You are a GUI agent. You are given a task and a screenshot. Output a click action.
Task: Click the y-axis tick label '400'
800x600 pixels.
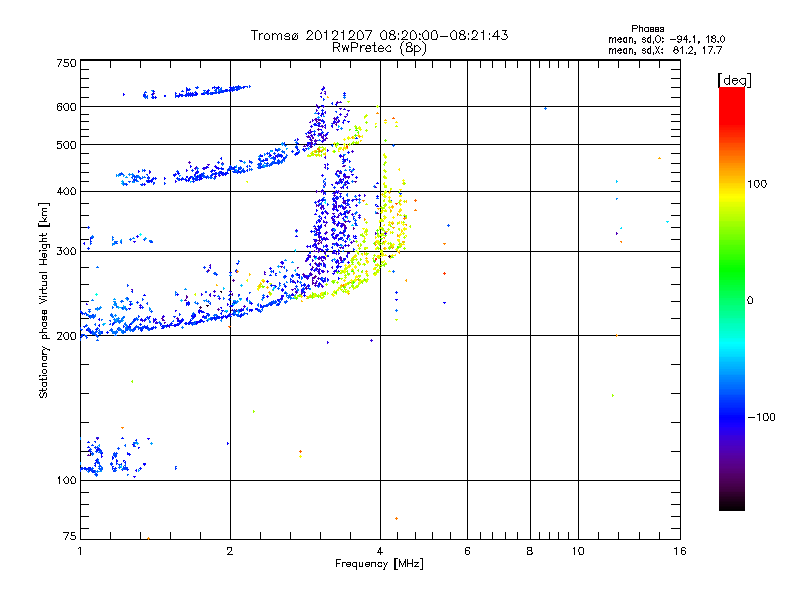tap(66, 192)
